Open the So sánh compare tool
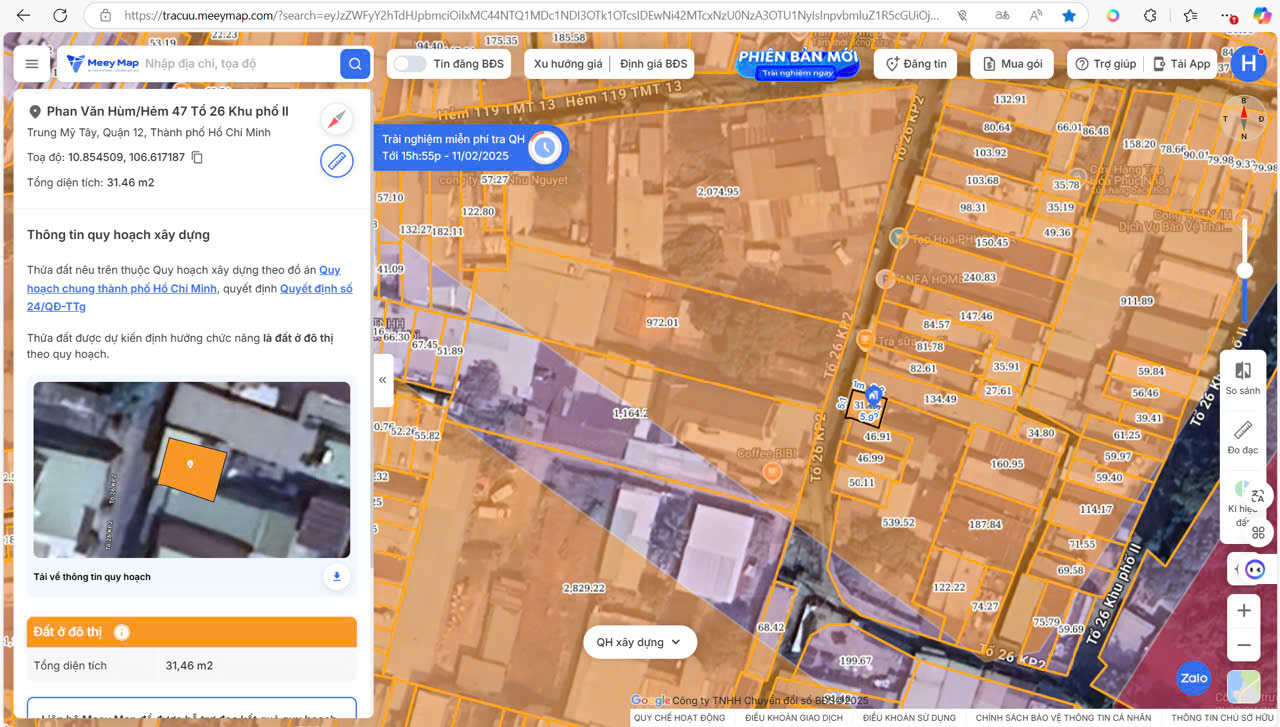This screenshot has height=727, width=1280. pos(1243,377)
